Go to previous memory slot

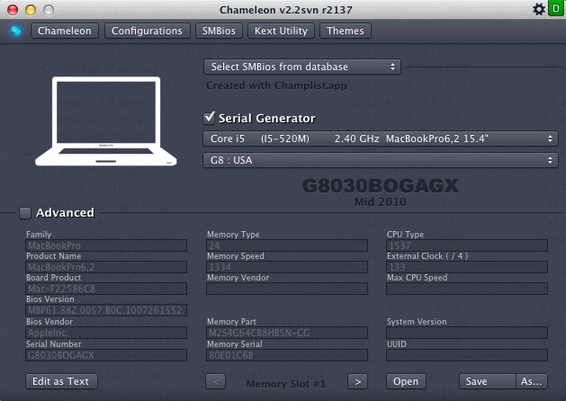pos(215,382)
